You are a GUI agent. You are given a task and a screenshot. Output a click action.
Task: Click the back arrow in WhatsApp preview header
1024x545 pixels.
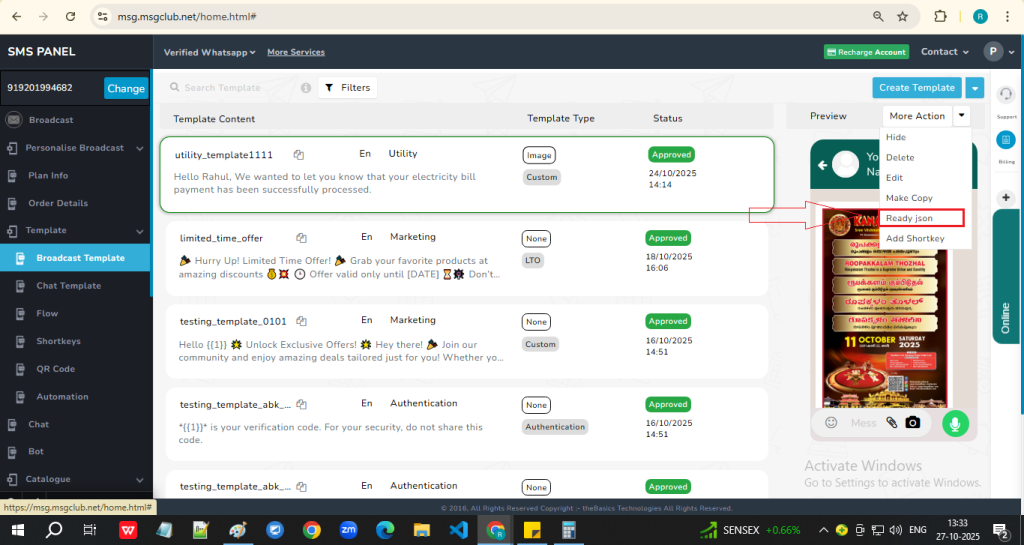coord(825,165)
